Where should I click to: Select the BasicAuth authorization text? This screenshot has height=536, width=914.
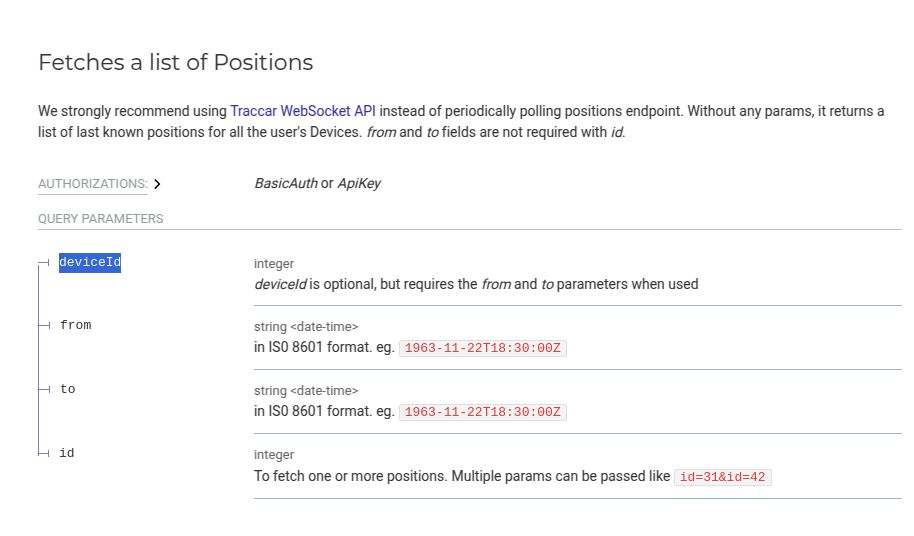click(285, 184)
